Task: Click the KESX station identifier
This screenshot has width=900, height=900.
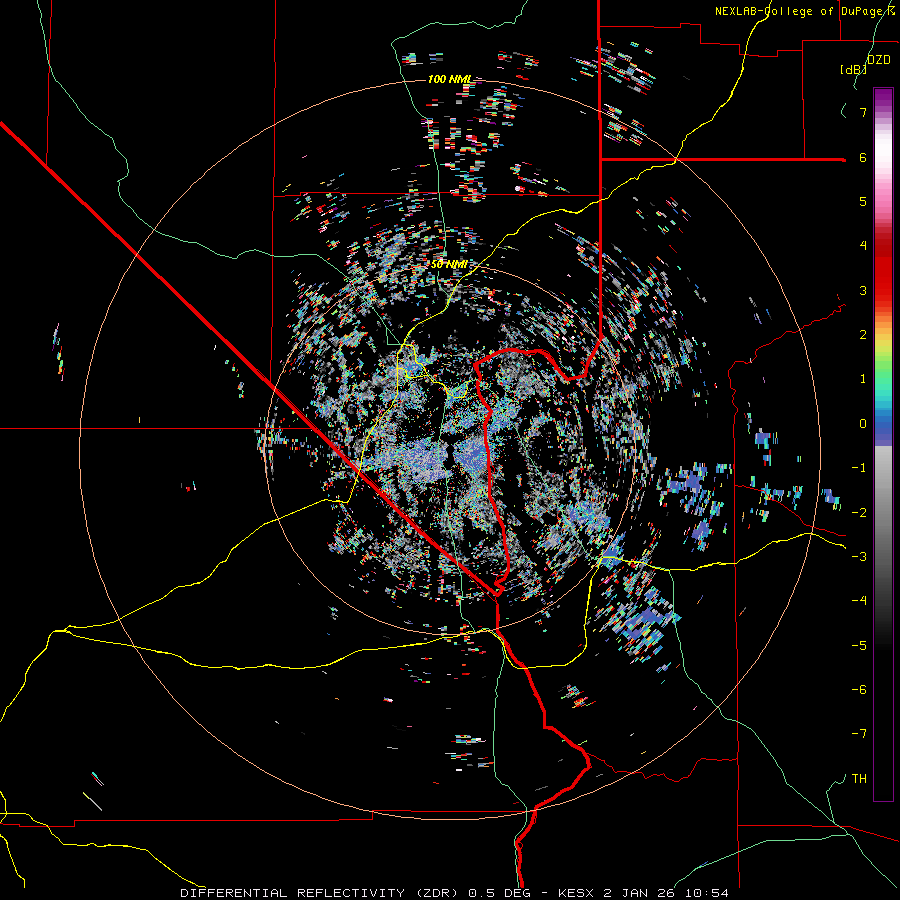Action: (x=577, y=893)
